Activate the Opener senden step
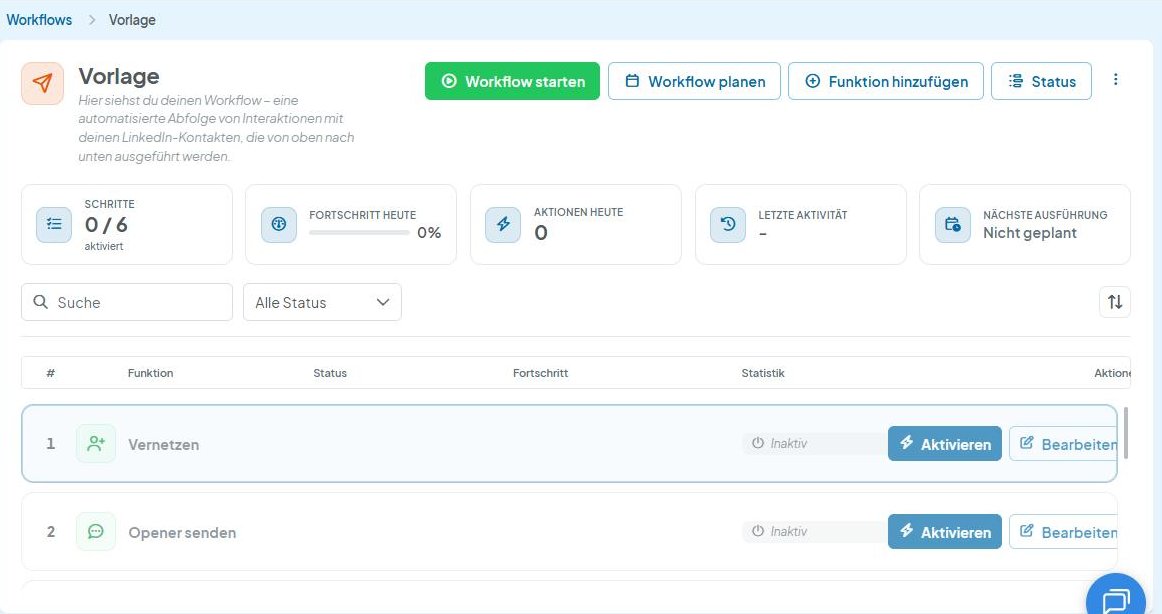The height and width of the screenshot is (614, 1162). point(945,532)
